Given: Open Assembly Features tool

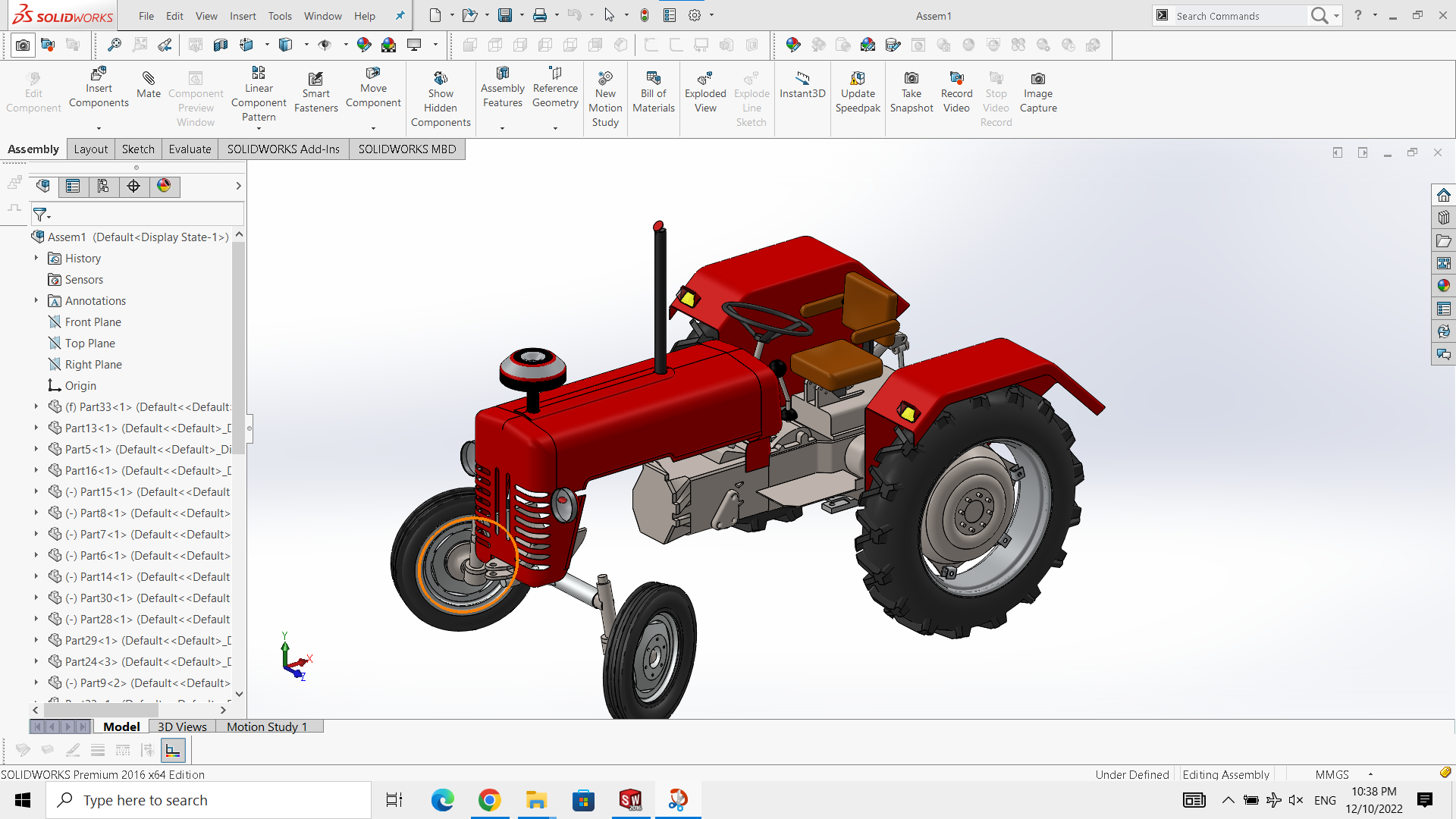Looking at the screenshot, I should (x=502, y=87).
